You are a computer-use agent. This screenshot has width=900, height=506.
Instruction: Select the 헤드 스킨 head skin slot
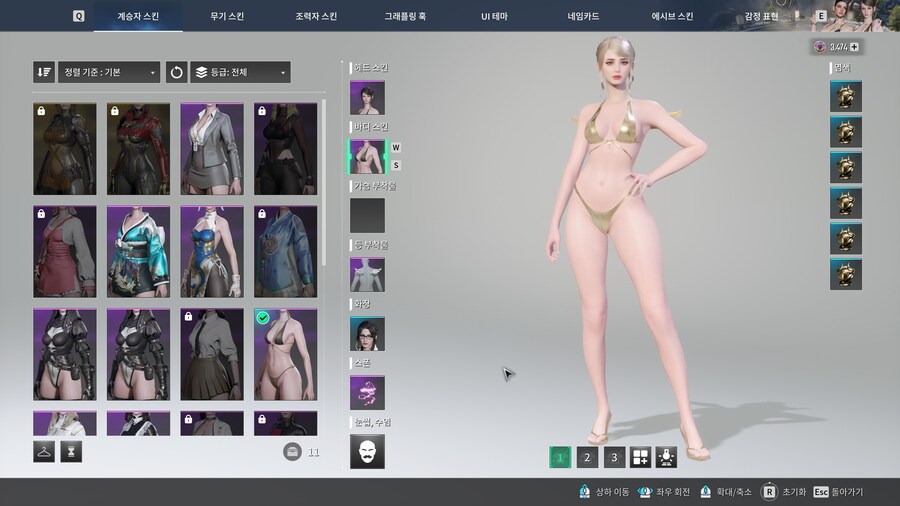pos(367,98)
